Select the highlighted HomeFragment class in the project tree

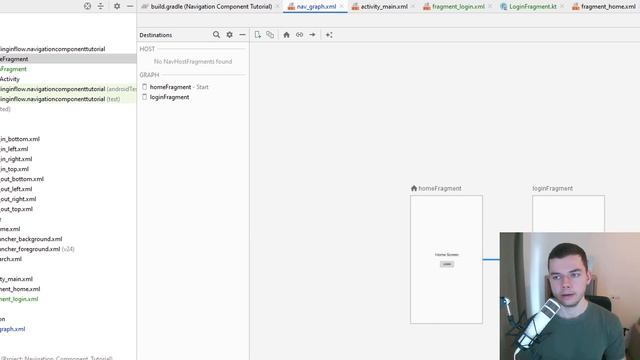(68, 59)
